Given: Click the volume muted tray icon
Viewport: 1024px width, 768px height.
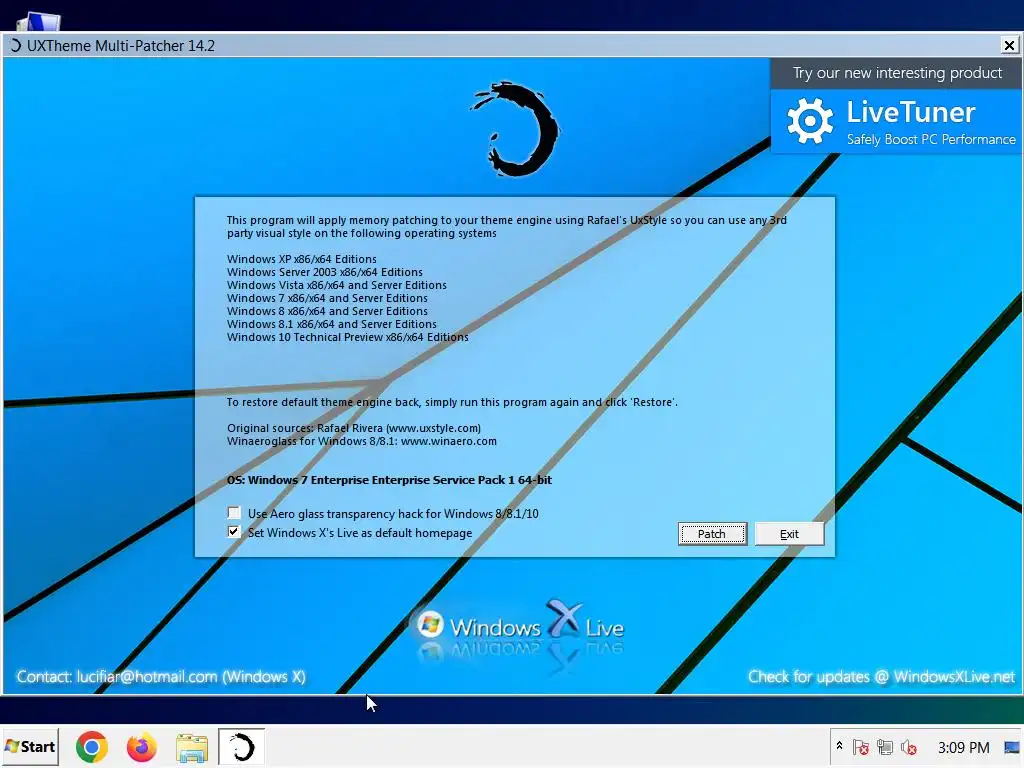Looking at the screenshot, I should click(908, 747).
